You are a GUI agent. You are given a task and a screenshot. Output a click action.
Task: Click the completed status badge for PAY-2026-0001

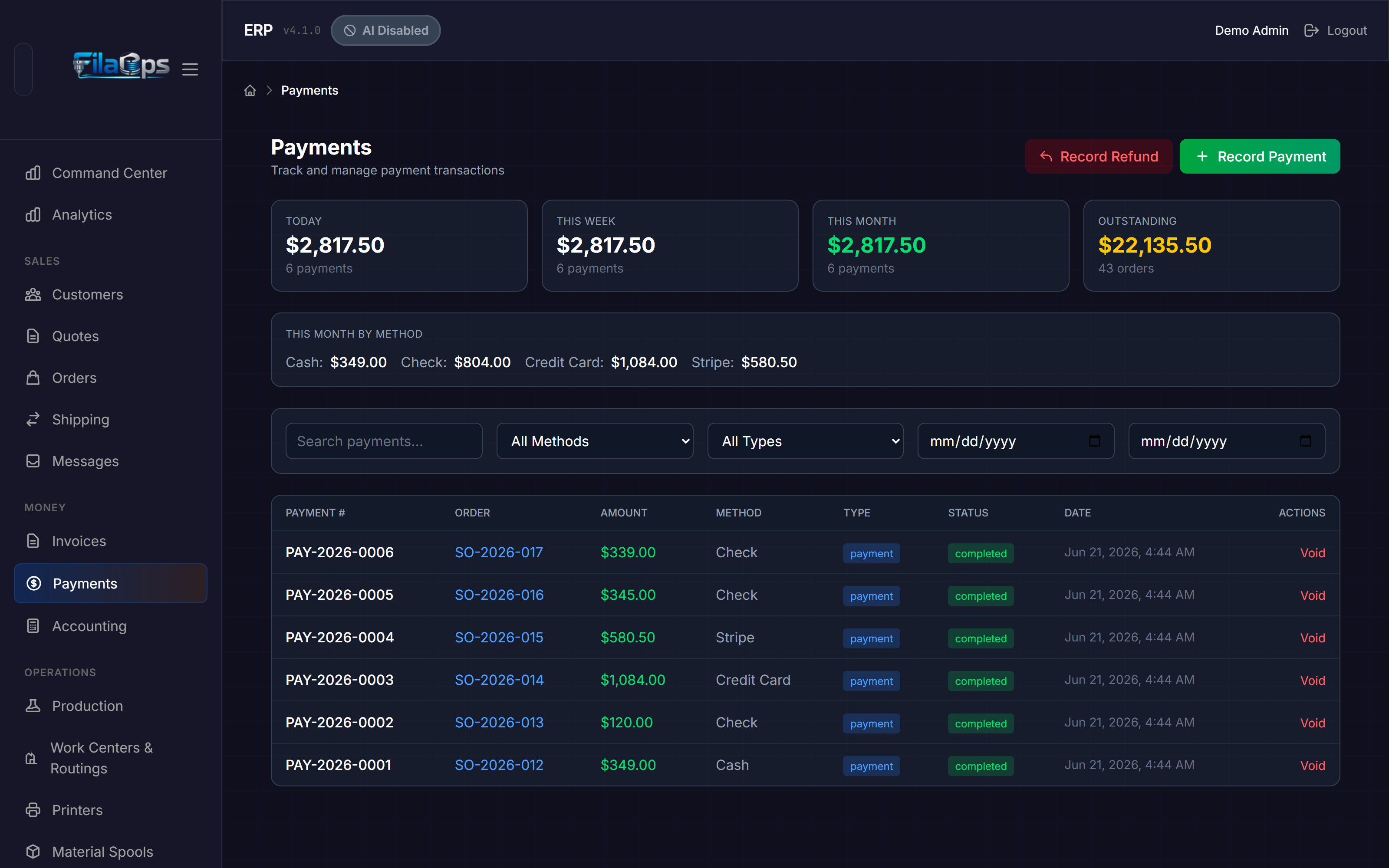coord(981,766)
